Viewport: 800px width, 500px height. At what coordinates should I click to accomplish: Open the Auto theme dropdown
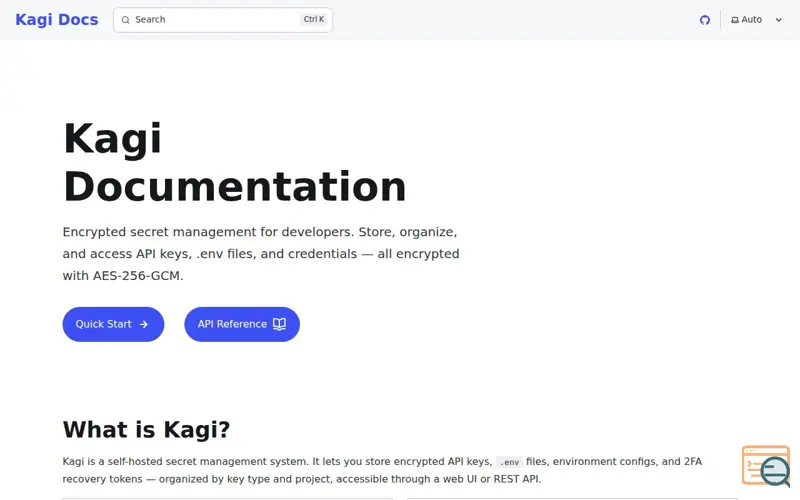click(x=757, y=20)
